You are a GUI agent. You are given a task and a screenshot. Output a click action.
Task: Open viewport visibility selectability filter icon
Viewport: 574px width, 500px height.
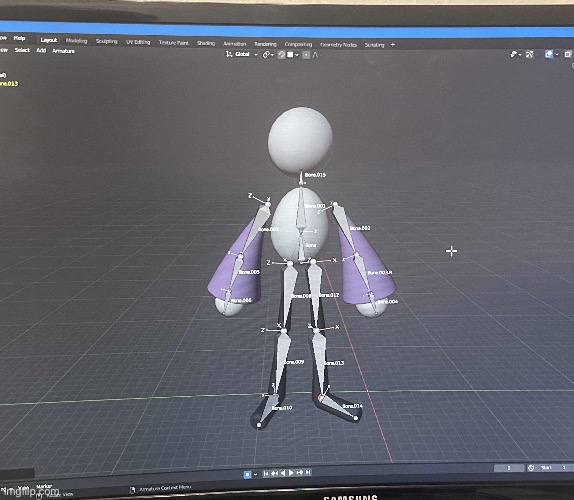pos(513,54)
